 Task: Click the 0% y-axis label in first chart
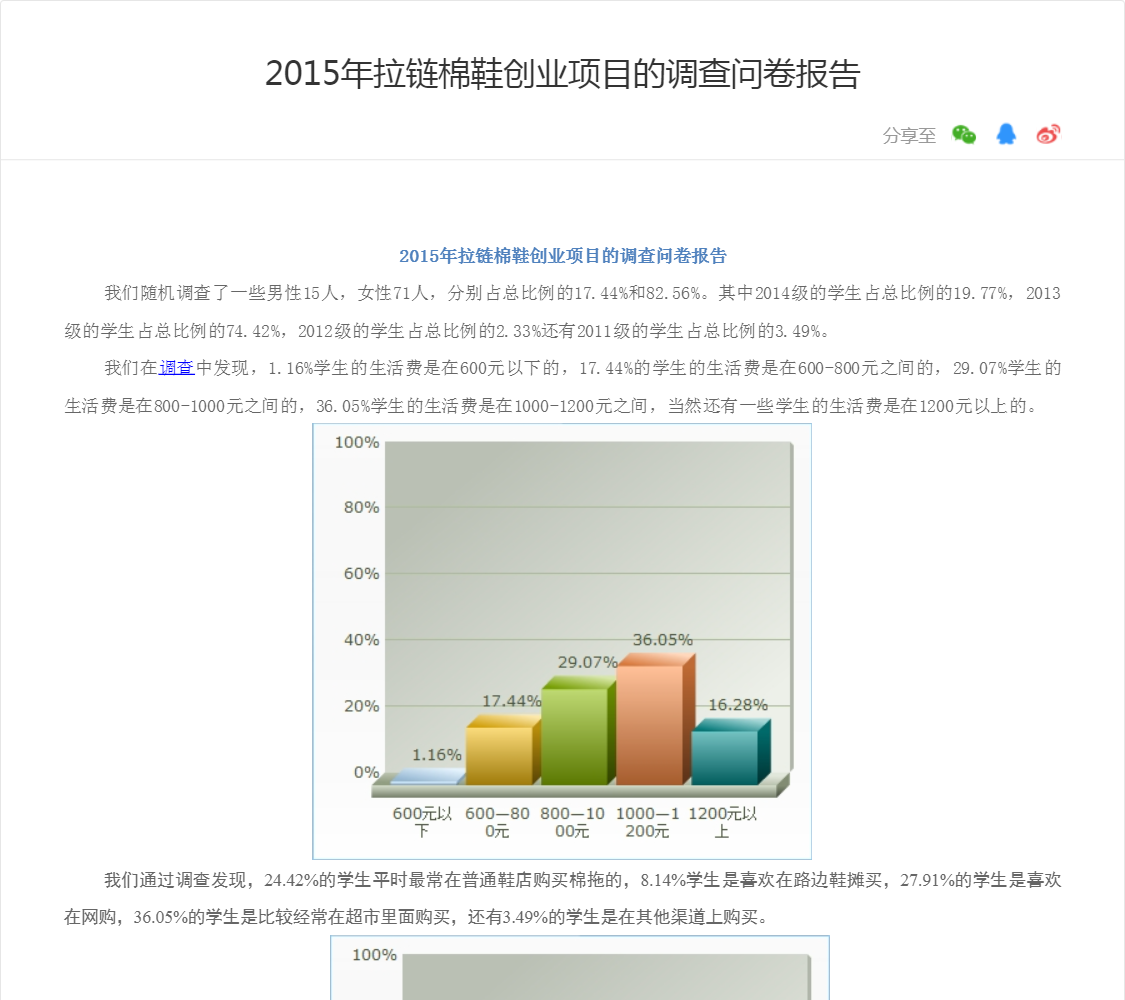point(366,772)
